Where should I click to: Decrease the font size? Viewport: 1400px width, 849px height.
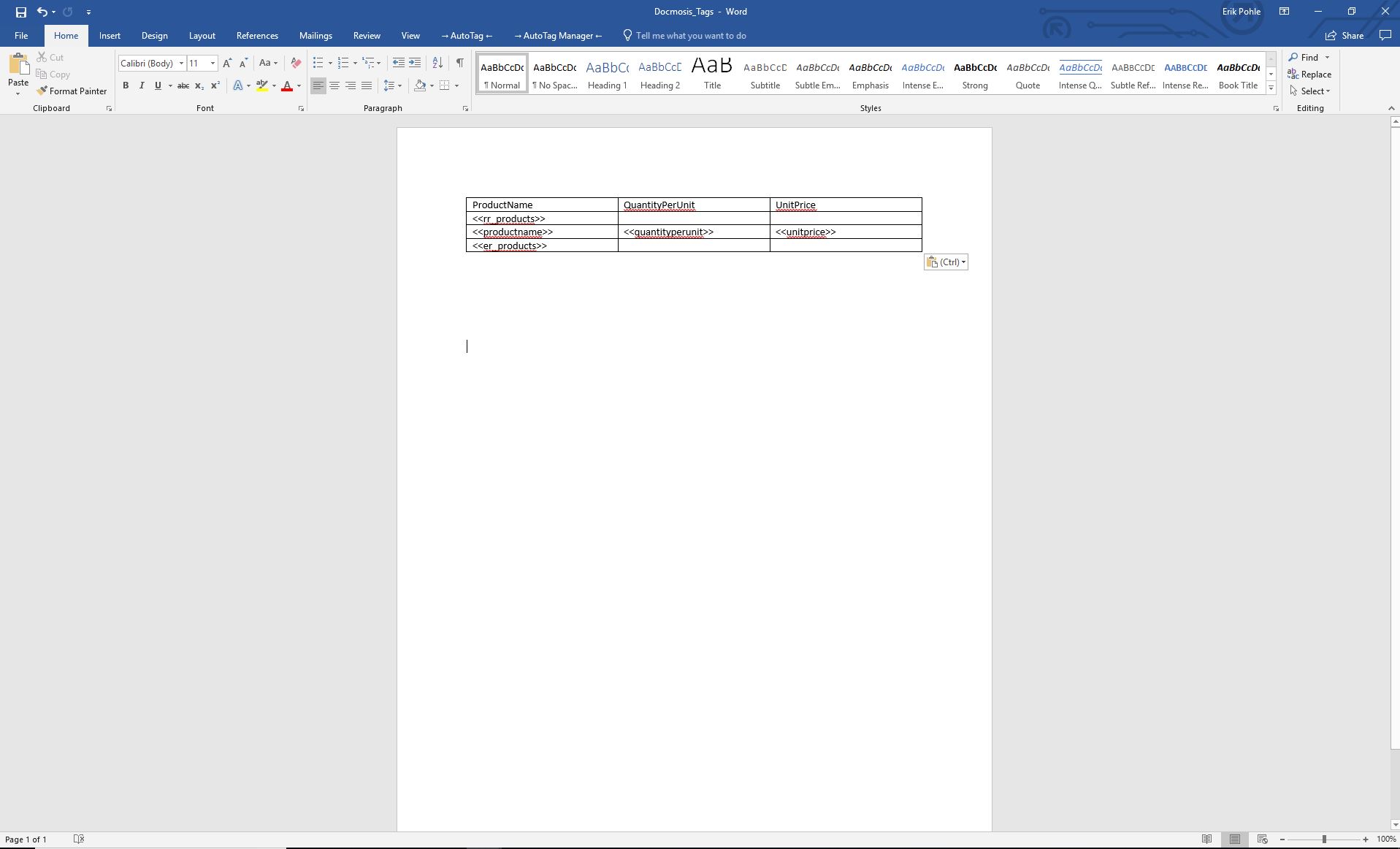(243, 64)
